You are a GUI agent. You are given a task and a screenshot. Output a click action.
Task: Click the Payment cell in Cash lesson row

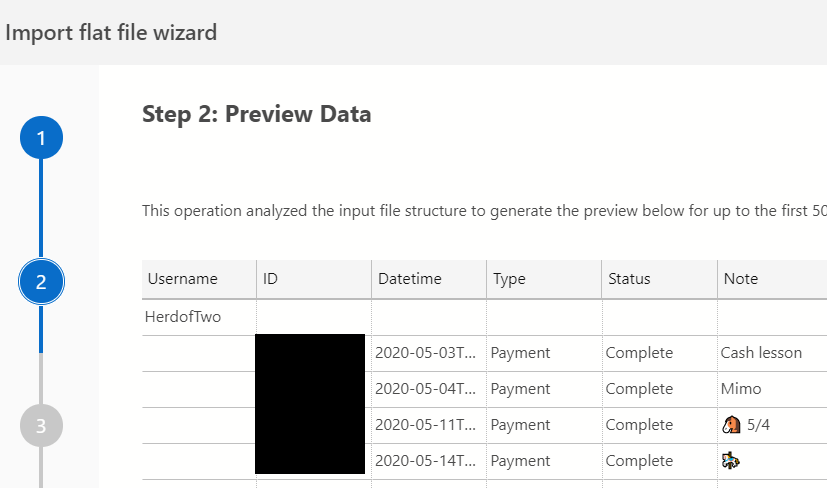(x=520, y=353)
